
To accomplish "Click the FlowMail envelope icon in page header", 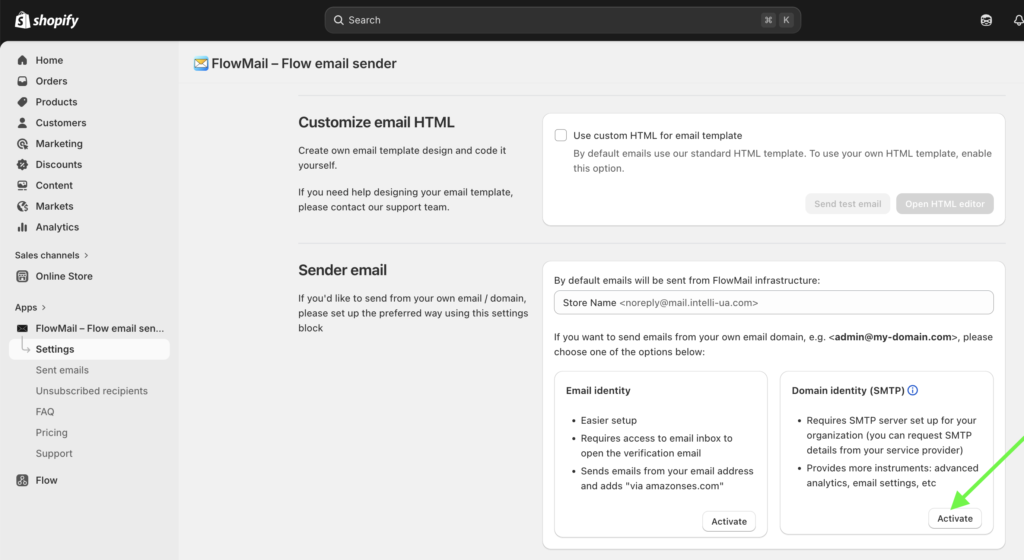I will (x=201, y=63).
